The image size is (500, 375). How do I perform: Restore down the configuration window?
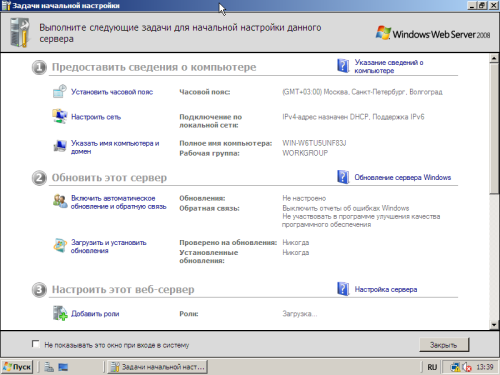482,5
